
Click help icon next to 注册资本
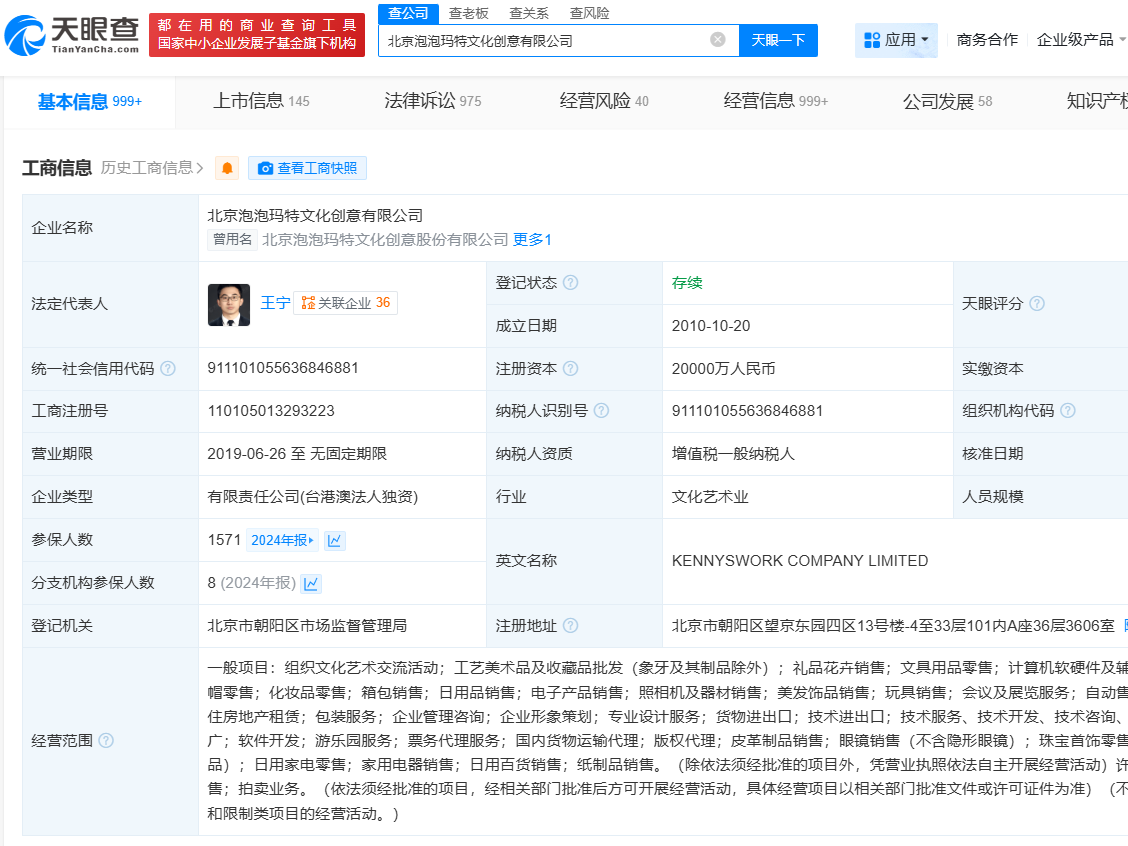point(570,368)
